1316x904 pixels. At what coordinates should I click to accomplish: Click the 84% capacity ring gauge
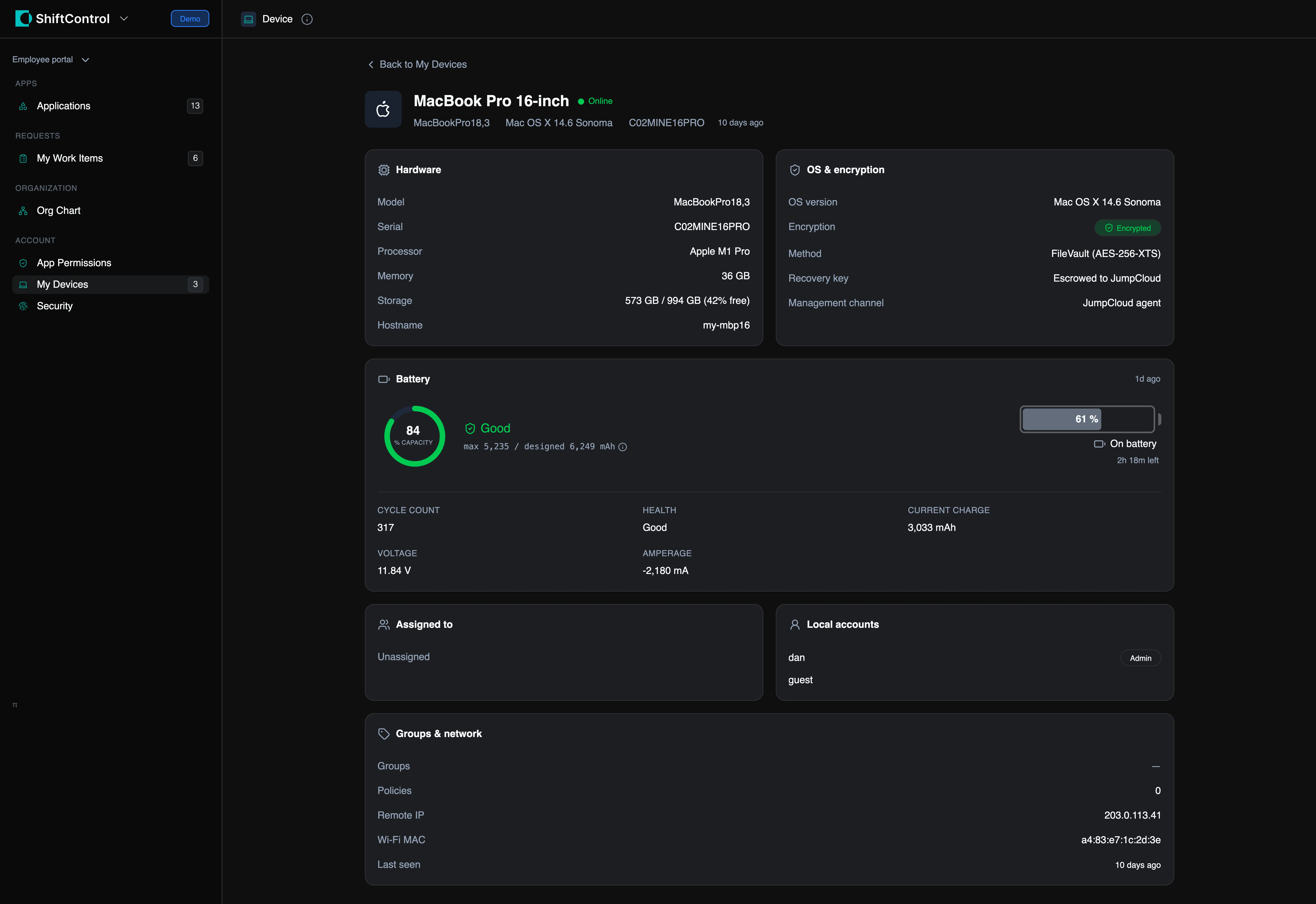point(415,436)
